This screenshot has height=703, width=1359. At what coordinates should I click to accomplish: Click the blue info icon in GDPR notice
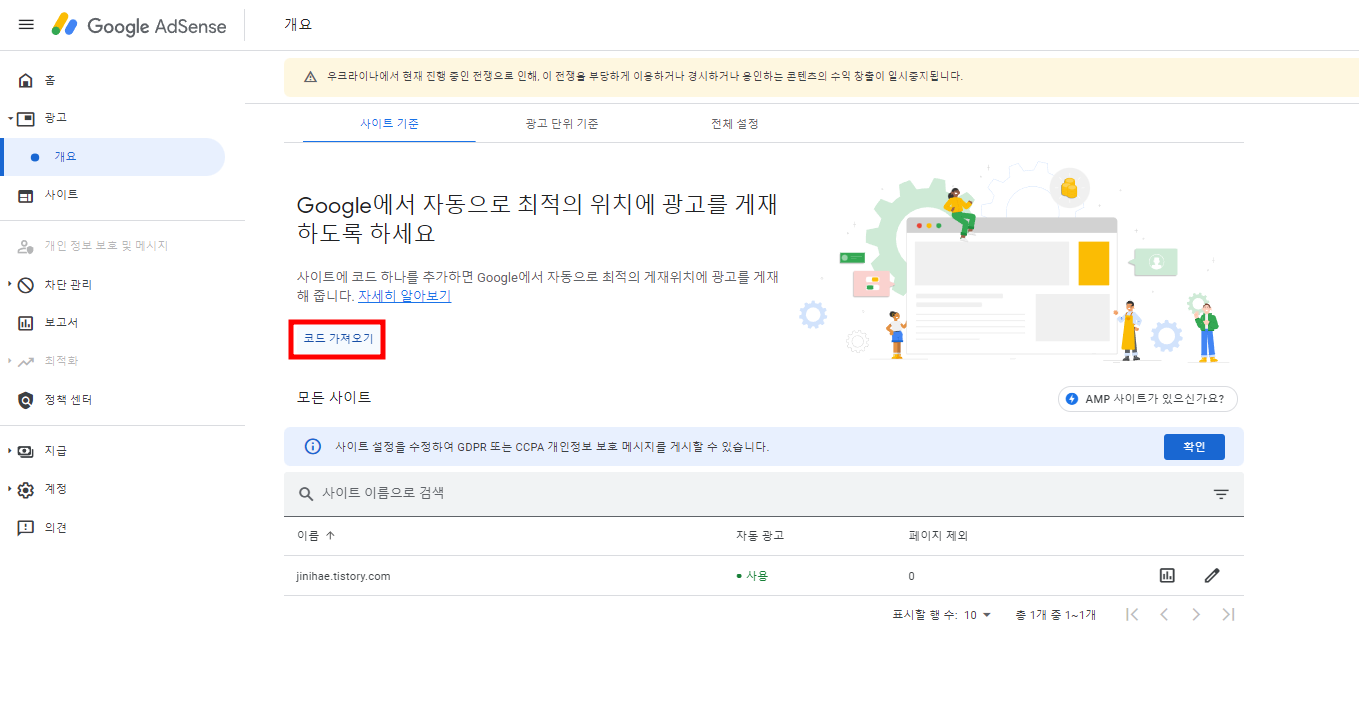313,447
